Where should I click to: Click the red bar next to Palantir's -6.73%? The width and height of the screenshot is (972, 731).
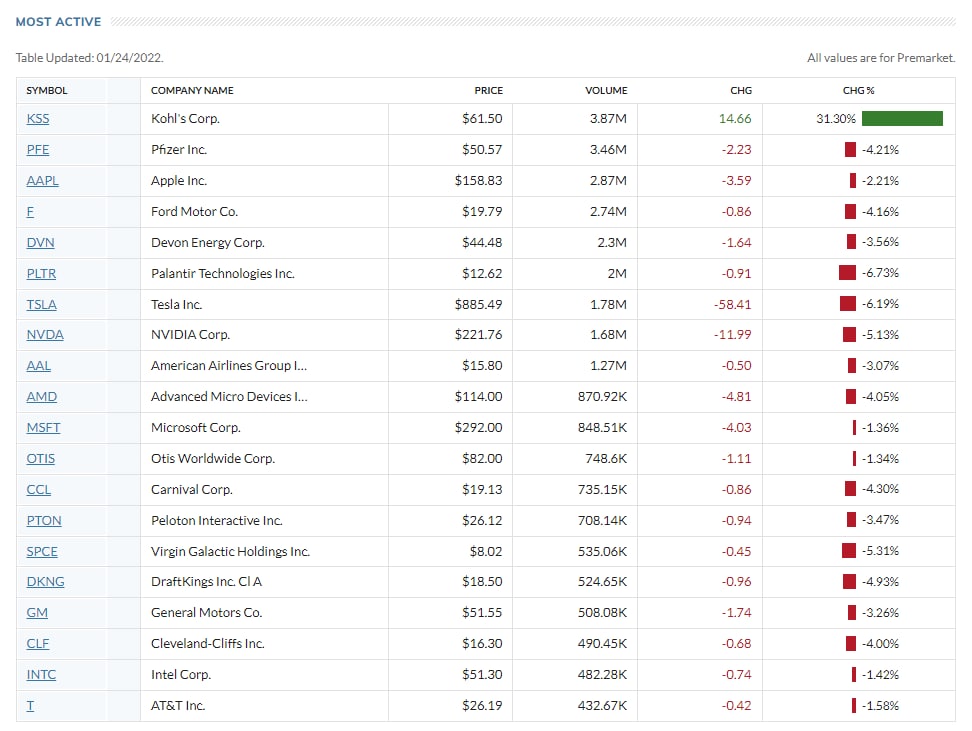[847, 273]
